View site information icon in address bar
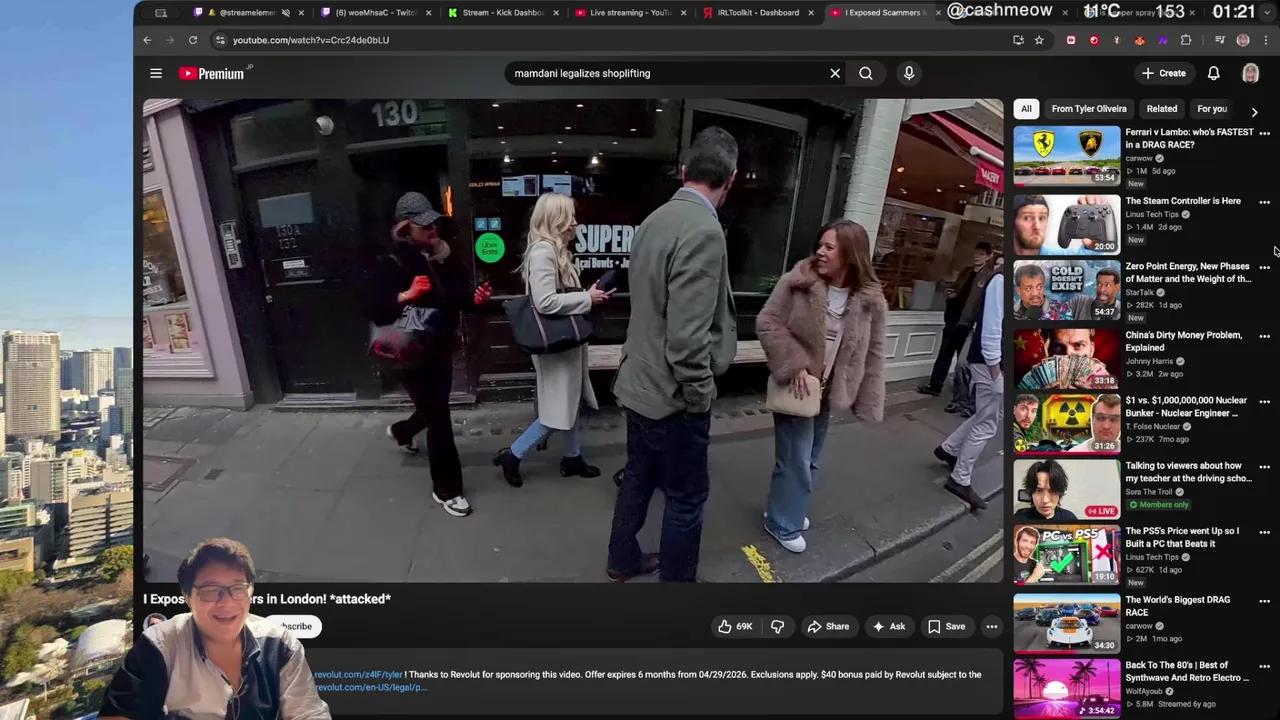Screen dimensions: 1280x720 (220, 40)
